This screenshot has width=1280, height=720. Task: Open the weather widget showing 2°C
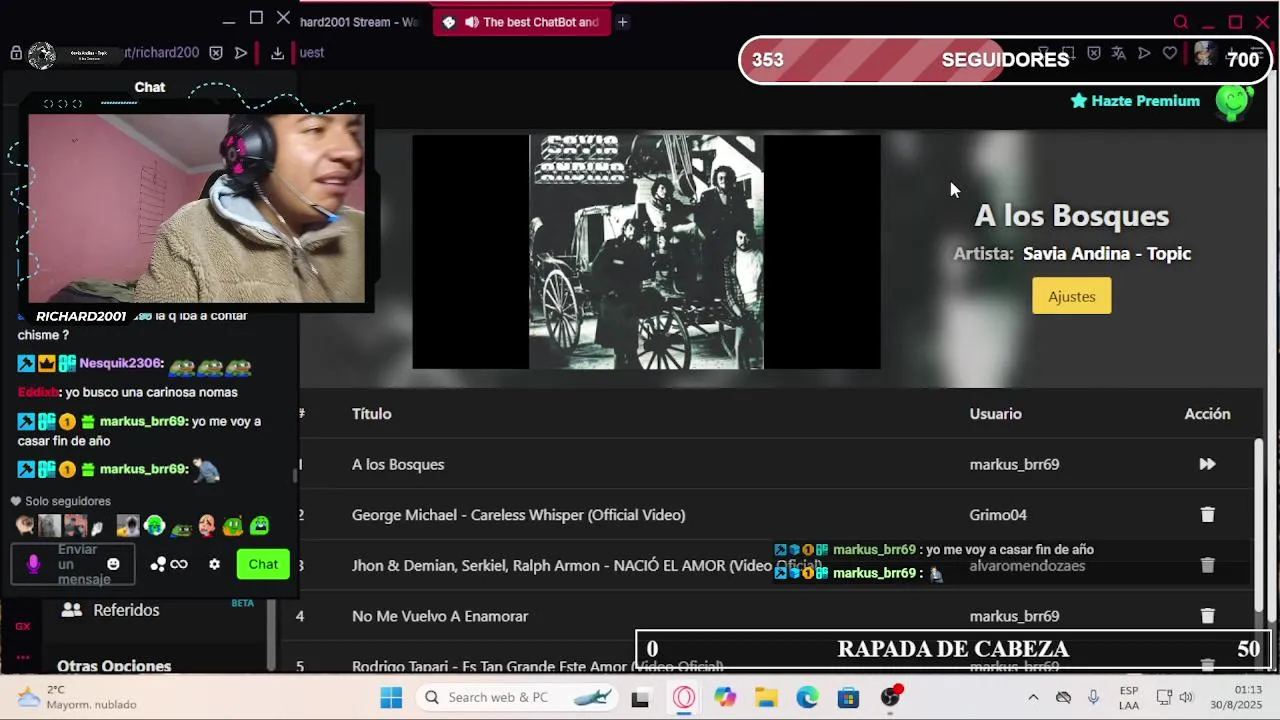(77, 697)
